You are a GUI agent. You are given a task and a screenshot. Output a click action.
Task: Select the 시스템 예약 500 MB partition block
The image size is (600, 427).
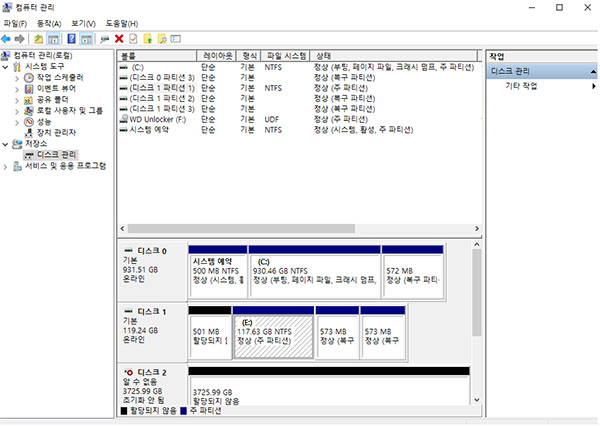(217, 272)
